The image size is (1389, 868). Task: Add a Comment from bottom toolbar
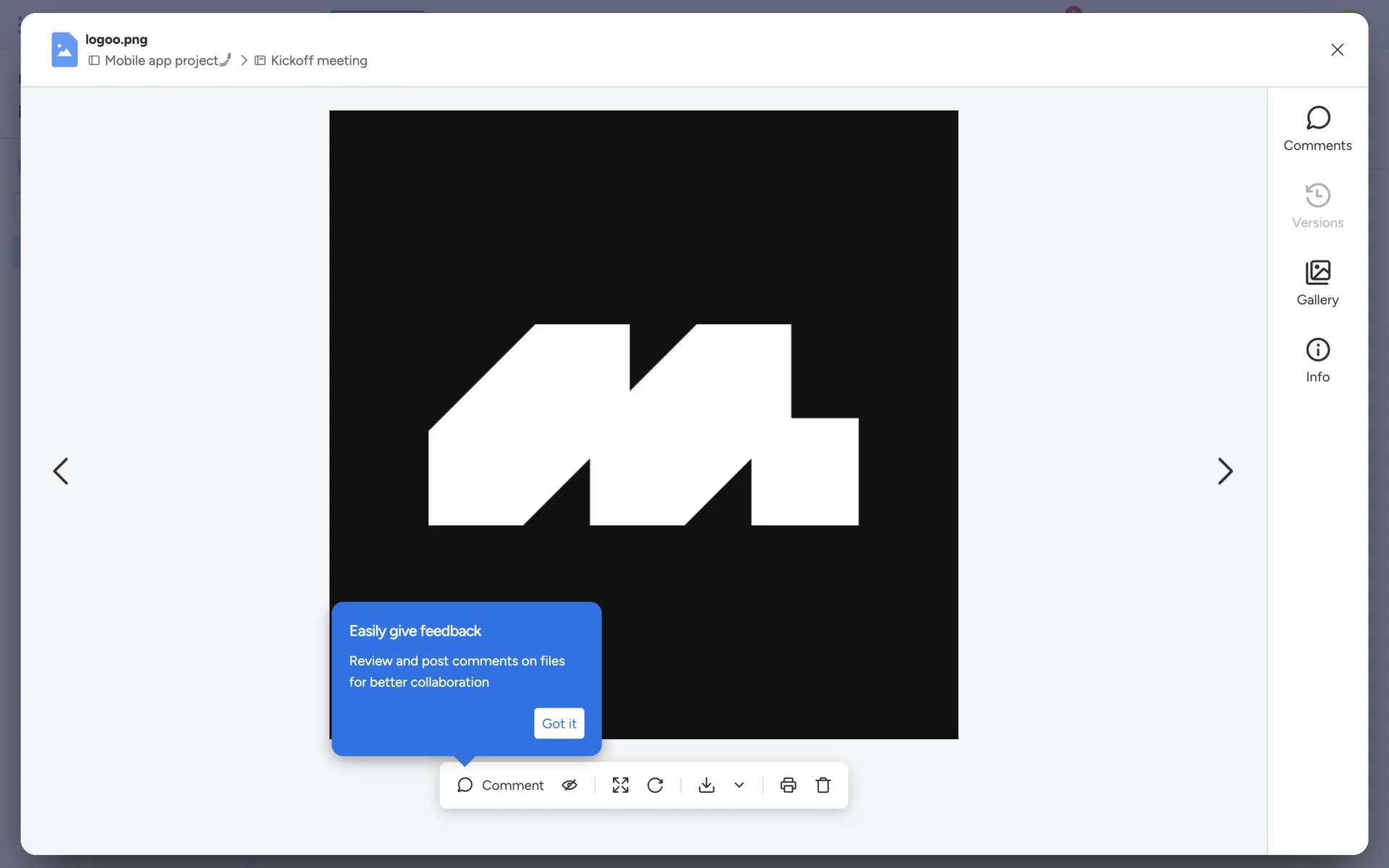(x=501, y=785)
